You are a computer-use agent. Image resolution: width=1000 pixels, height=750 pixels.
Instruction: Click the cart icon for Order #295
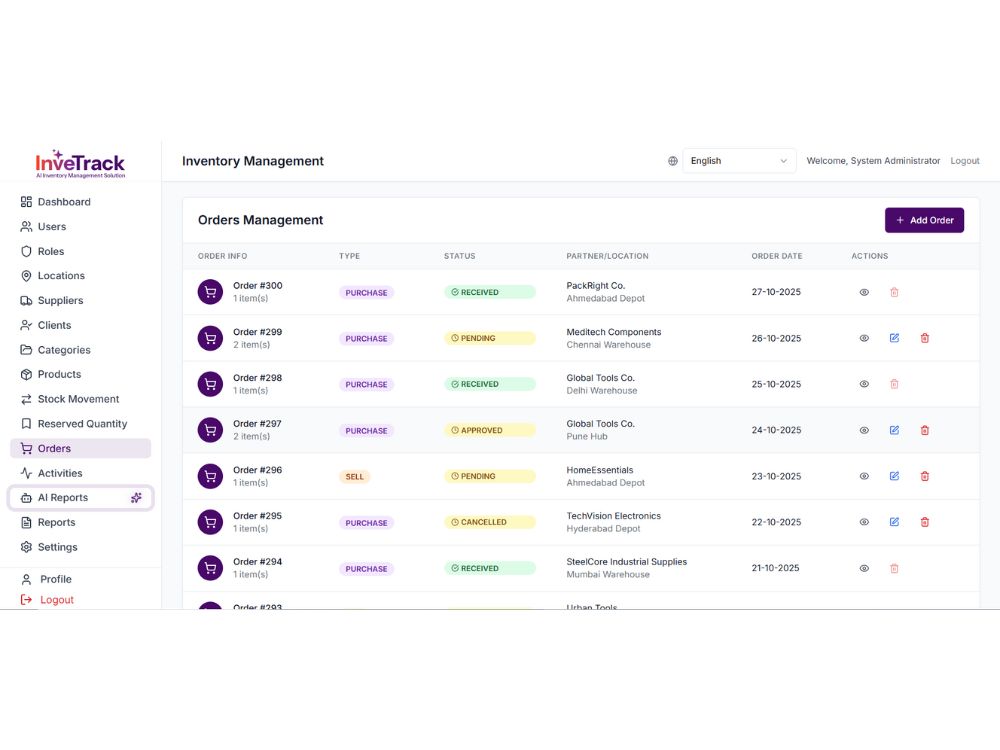(210, 522)
